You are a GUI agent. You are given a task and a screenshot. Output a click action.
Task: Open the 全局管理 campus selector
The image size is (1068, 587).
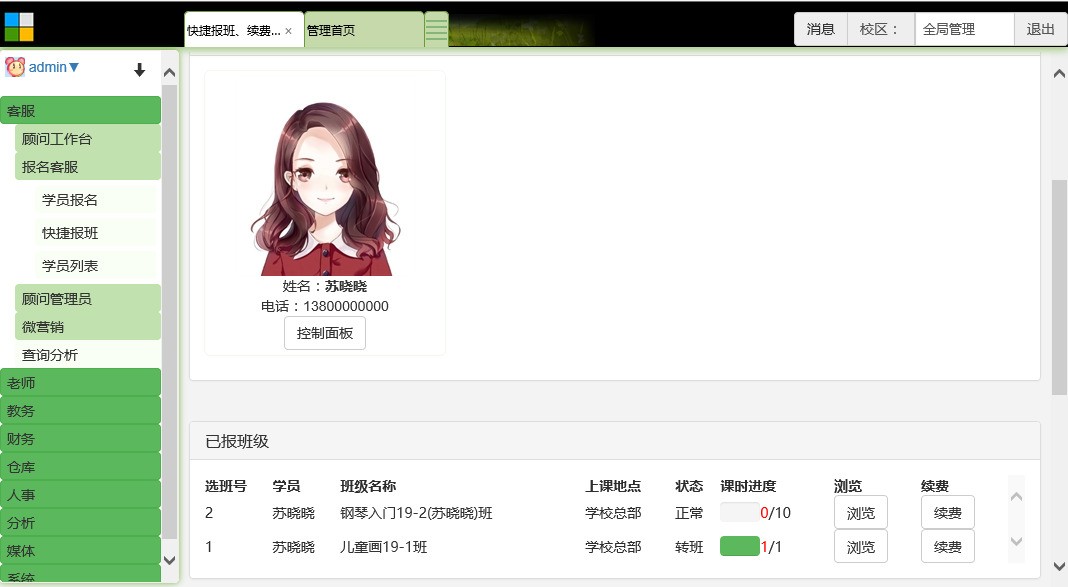click(x=964, y=29)
